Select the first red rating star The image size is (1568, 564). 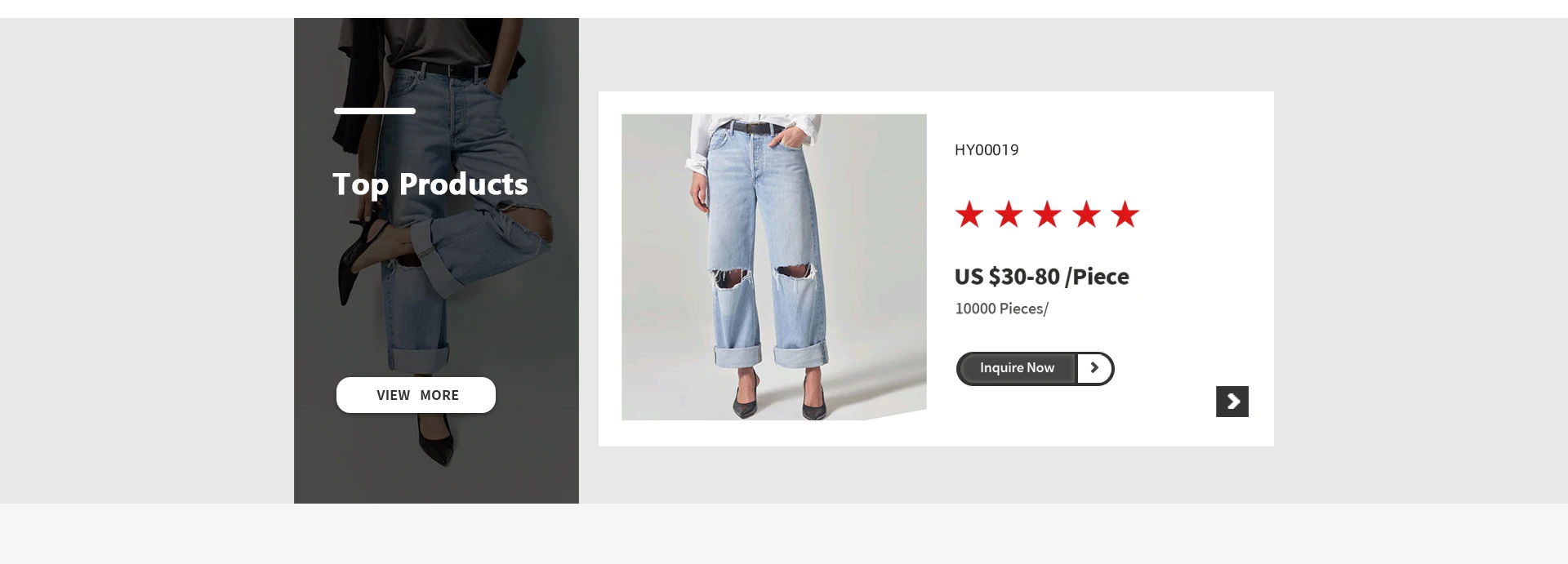[969, 215]
